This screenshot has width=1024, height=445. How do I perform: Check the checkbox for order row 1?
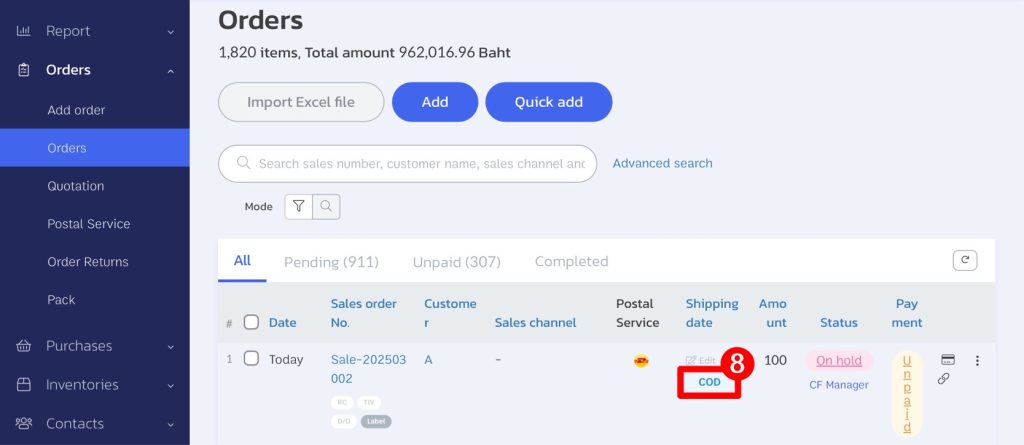pyautogui.click(x=251, y=359)
